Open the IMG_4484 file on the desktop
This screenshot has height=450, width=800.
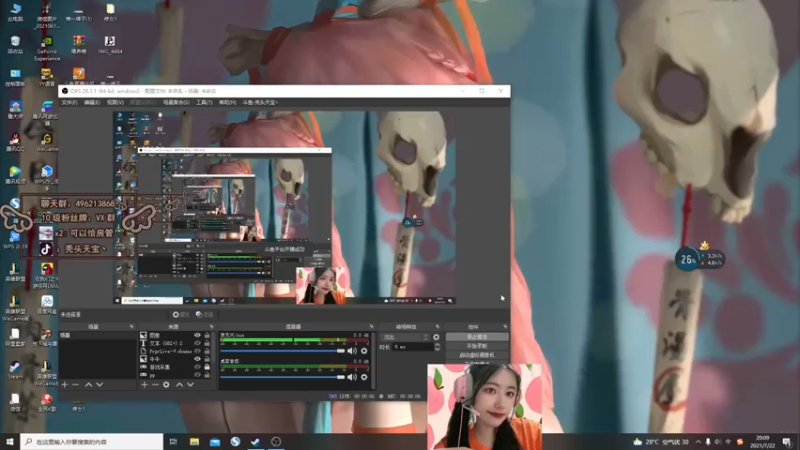[x=110, y=44]
